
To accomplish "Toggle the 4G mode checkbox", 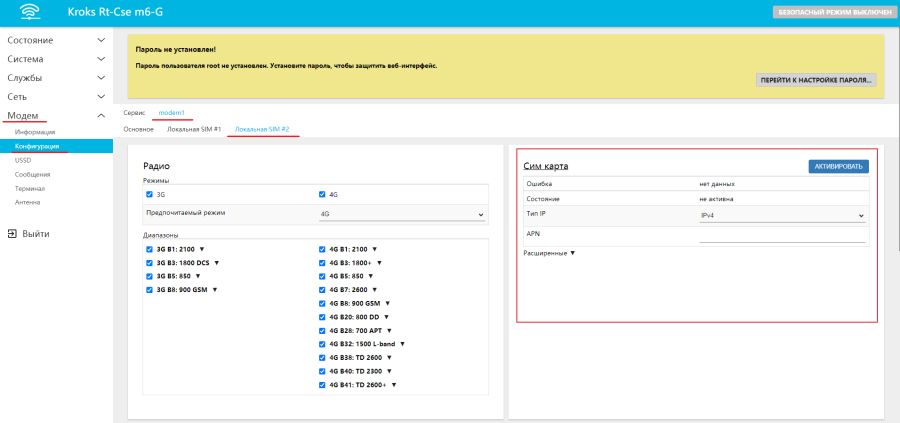I will (x=322, y=195).
